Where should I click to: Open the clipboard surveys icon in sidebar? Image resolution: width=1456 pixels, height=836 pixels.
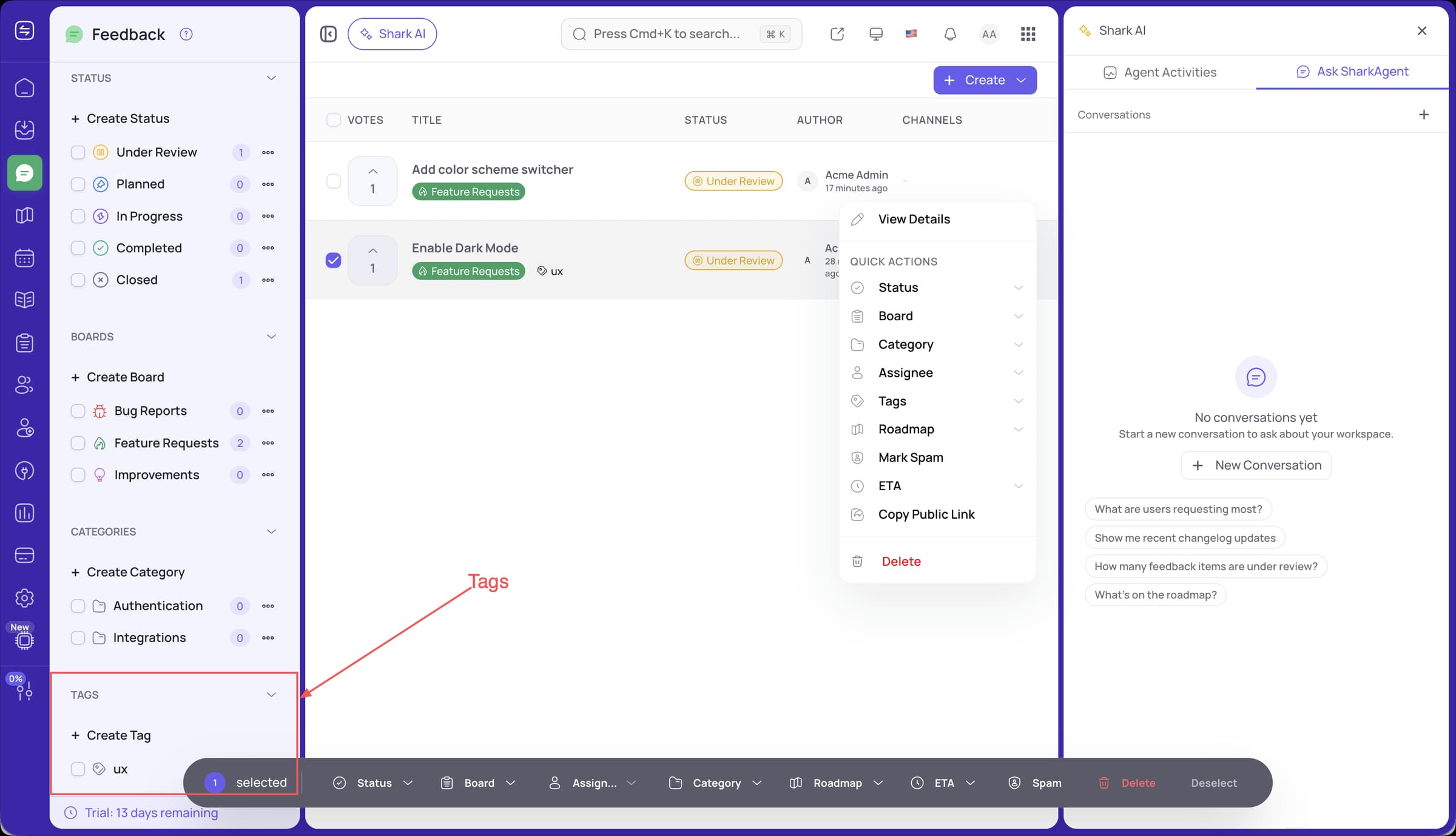point(24,343)
